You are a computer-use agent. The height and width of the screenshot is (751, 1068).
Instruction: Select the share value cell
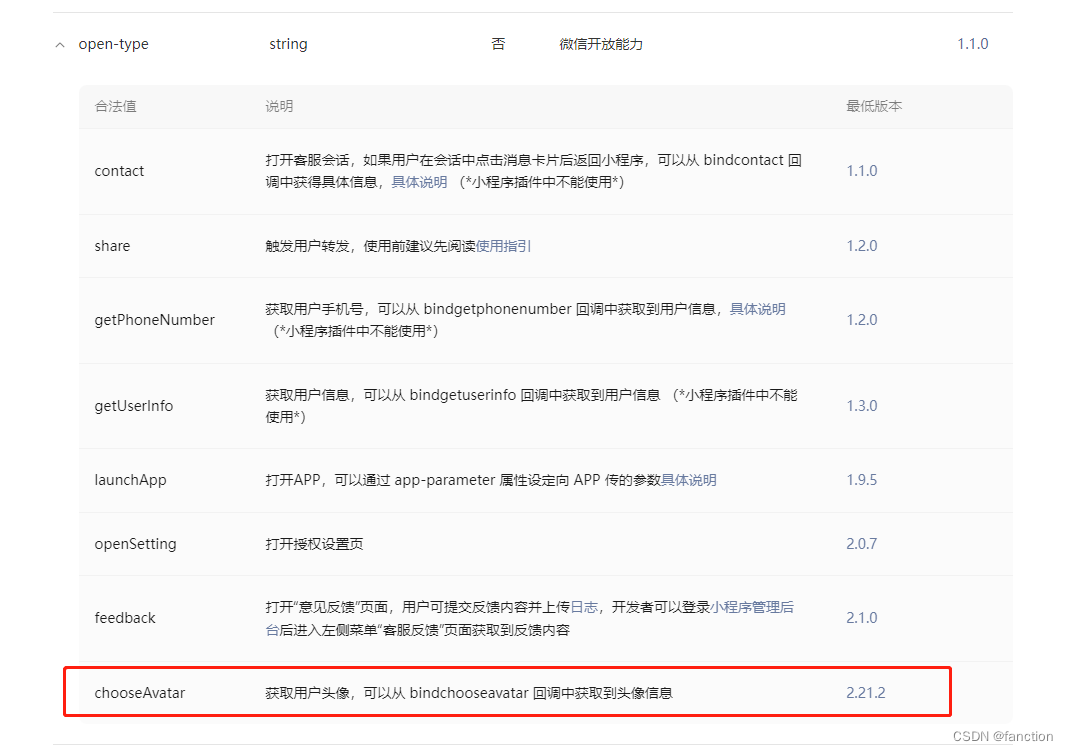coord(112,246)
